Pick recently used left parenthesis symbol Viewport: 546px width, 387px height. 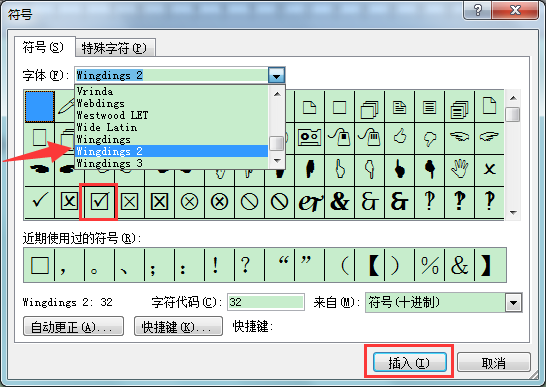[340, 265]
